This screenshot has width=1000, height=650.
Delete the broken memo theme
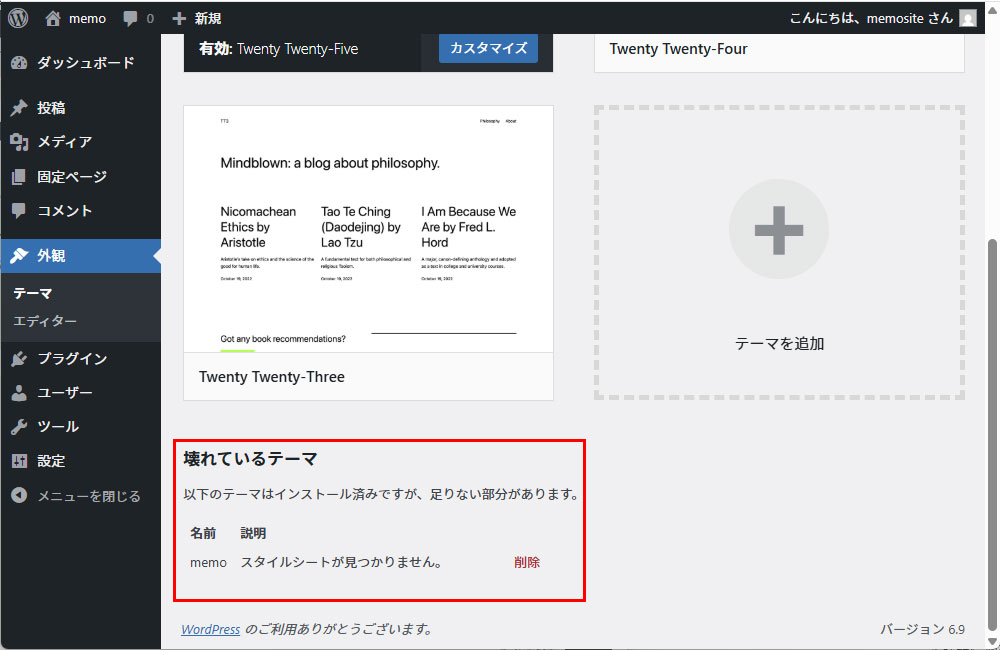point(527,562)
